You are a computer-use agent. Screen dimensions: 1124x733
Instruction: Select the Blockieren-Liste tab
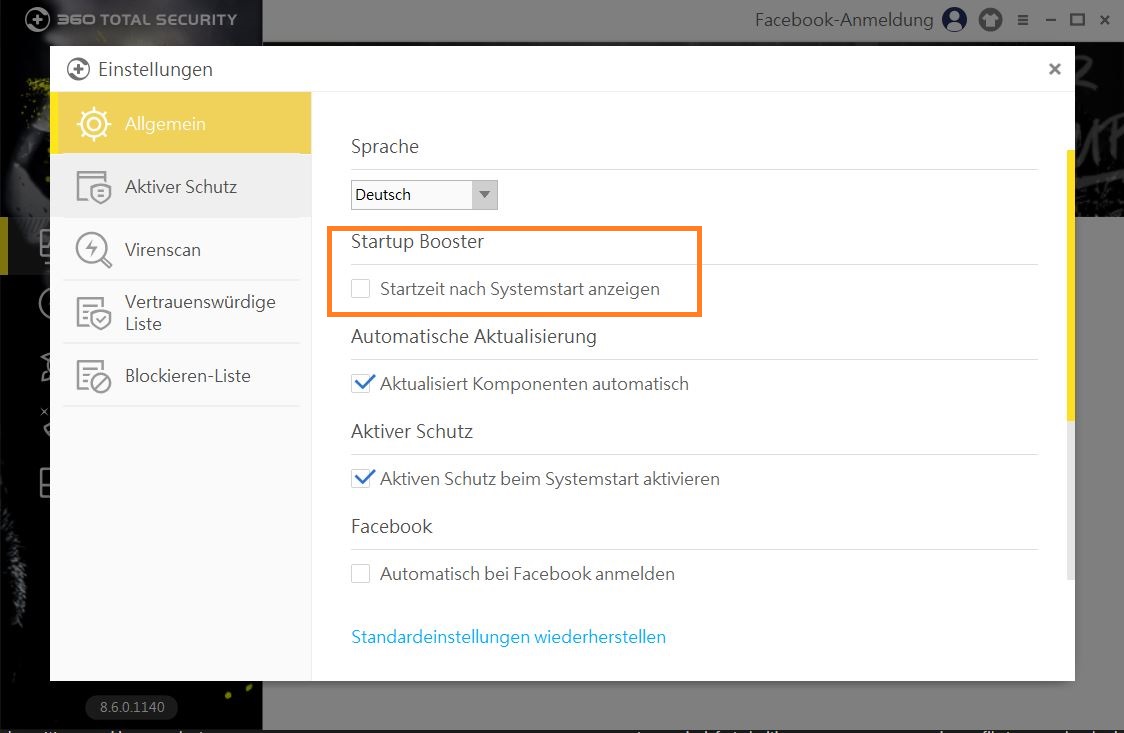click(188, 376)
